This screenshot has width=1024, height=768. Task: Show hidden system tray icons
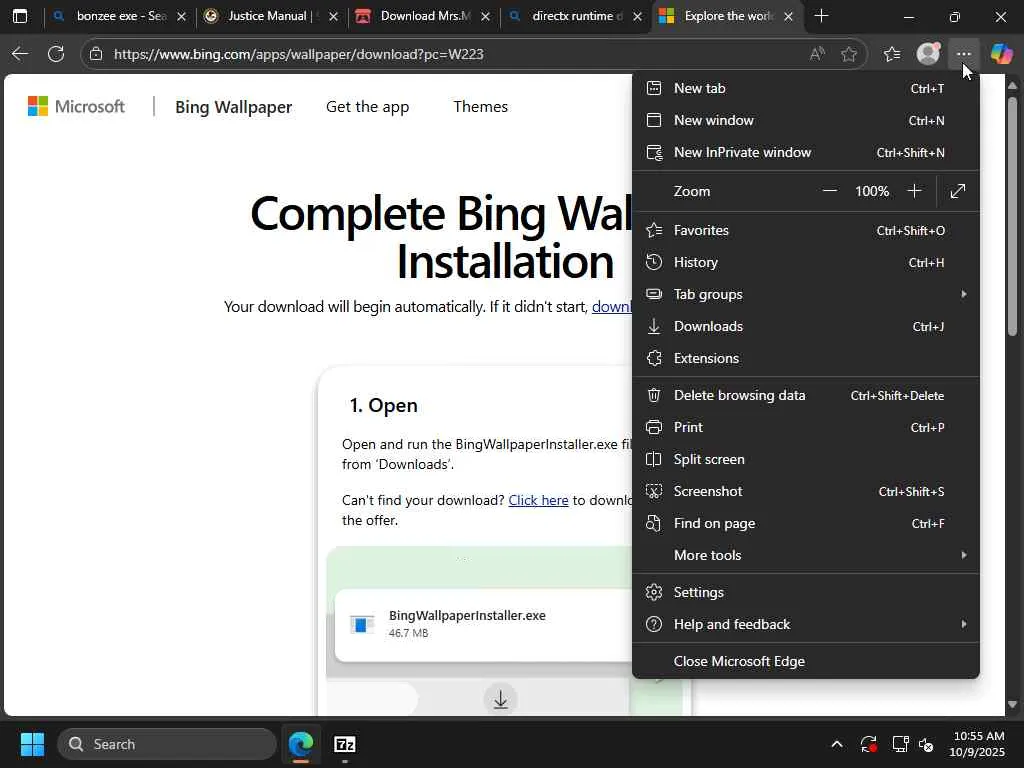[837, 744]
